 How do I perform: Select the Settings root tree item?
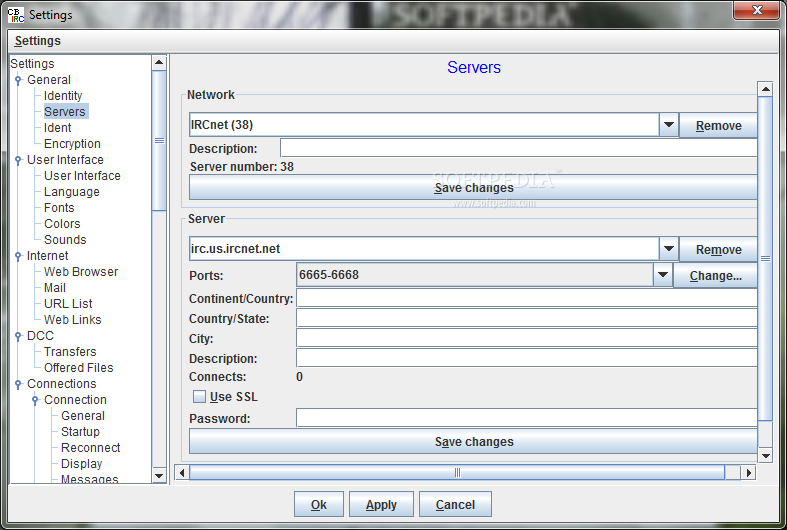32,64
